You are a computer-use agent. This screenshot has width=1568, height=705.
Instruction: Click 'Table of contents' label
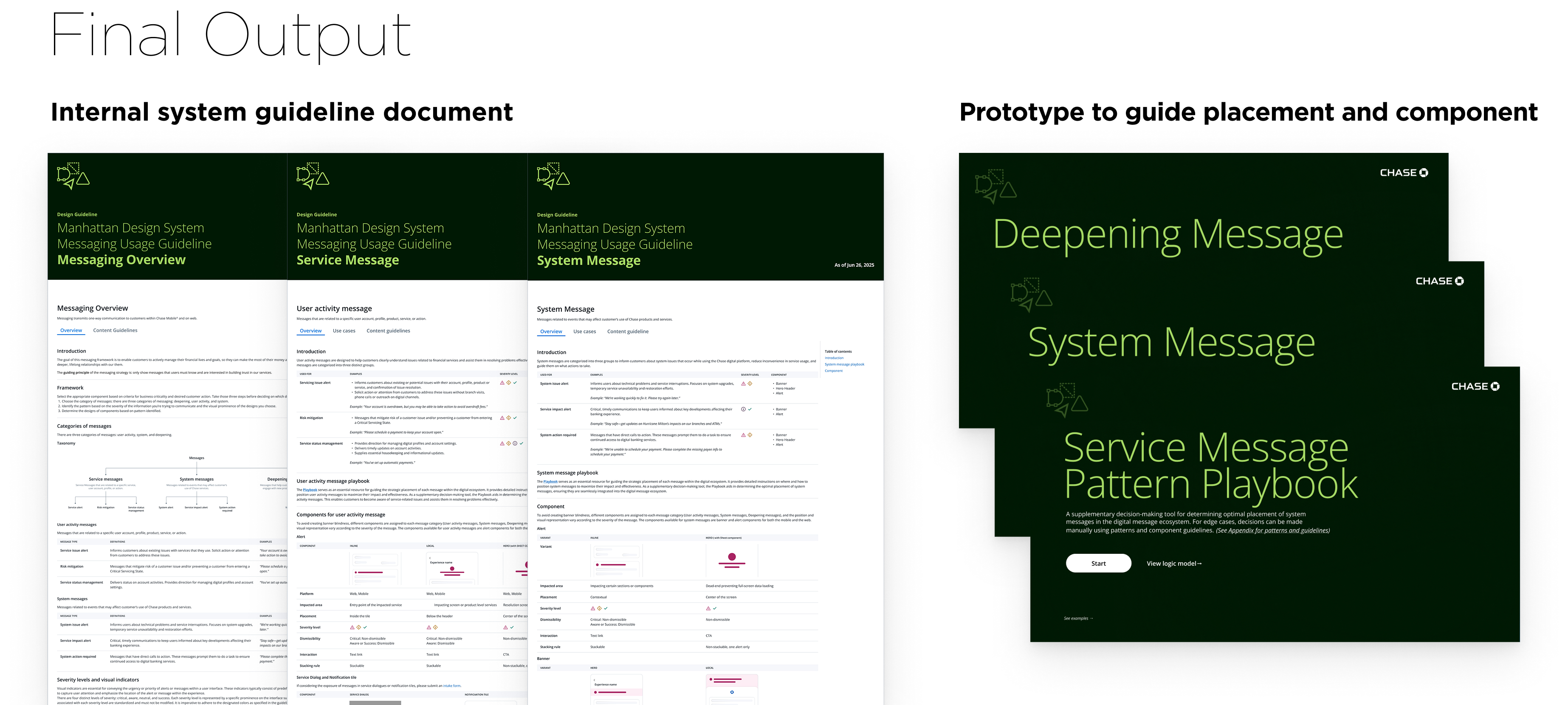838,351
